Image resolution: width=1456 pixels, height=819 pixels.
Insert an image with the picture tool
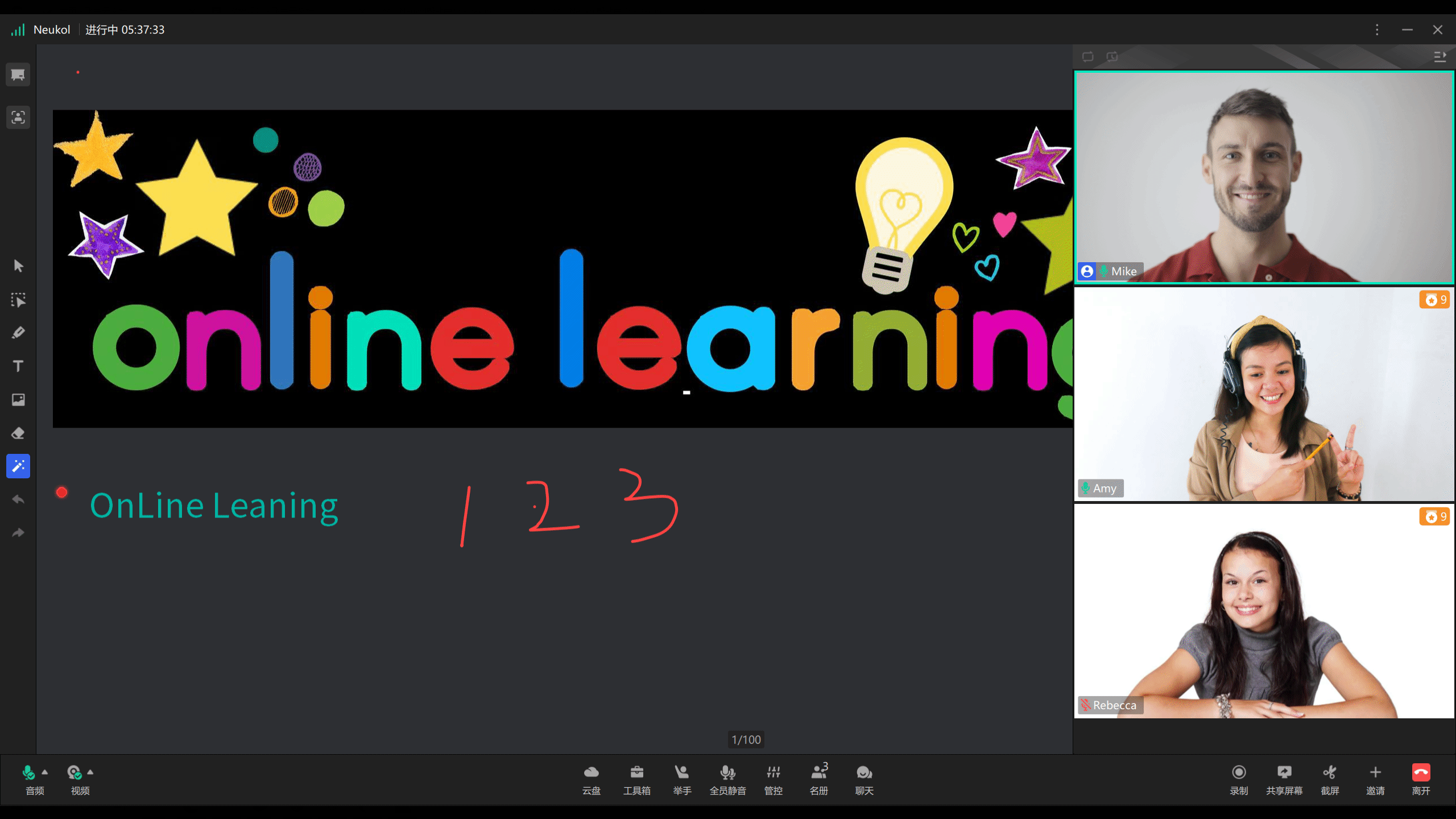pyautogui.click(x=18, y=399)
